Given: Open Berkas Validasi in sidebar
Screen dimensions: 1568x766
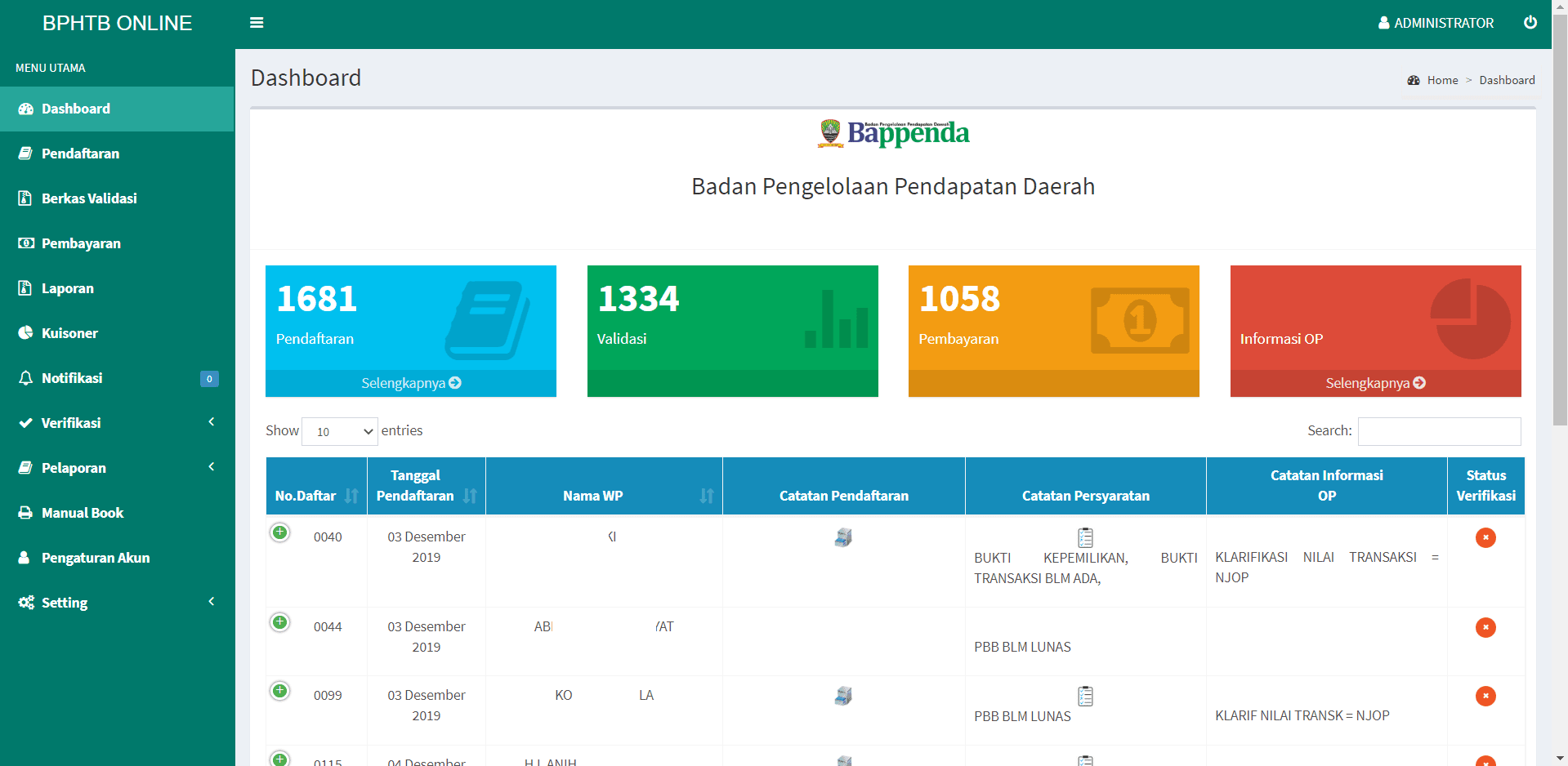Looking at the screenshot, I should 117,198.
